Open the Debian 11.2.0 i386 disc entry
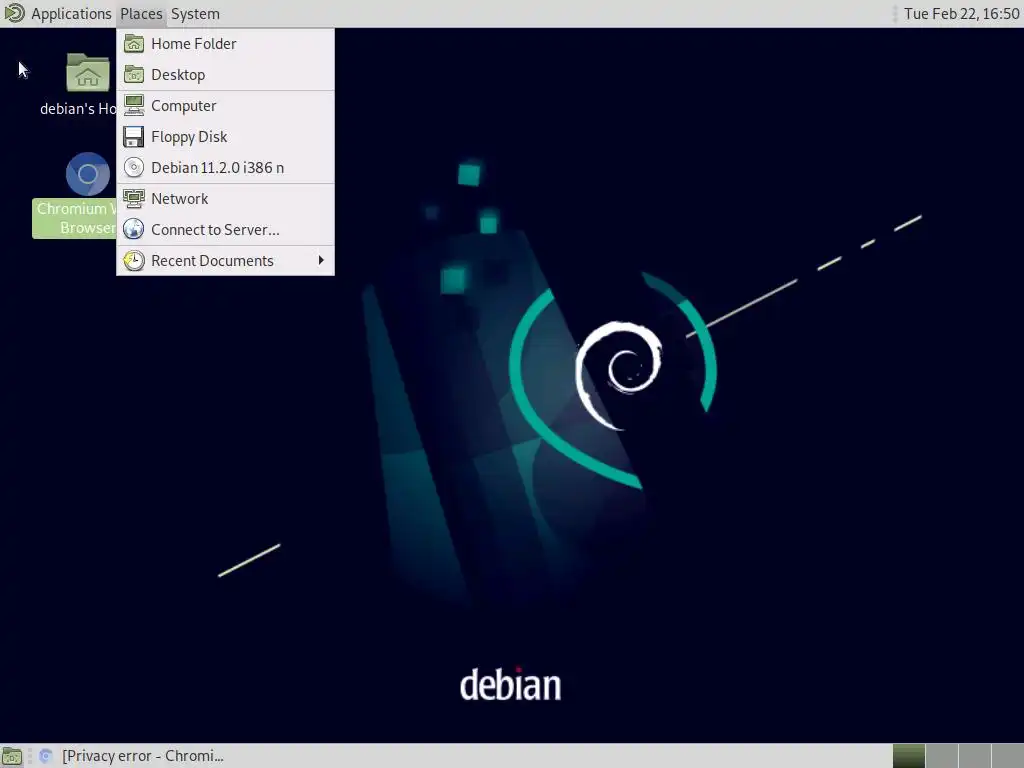This screenshot has height=768, width=1024. pos(225,168)
